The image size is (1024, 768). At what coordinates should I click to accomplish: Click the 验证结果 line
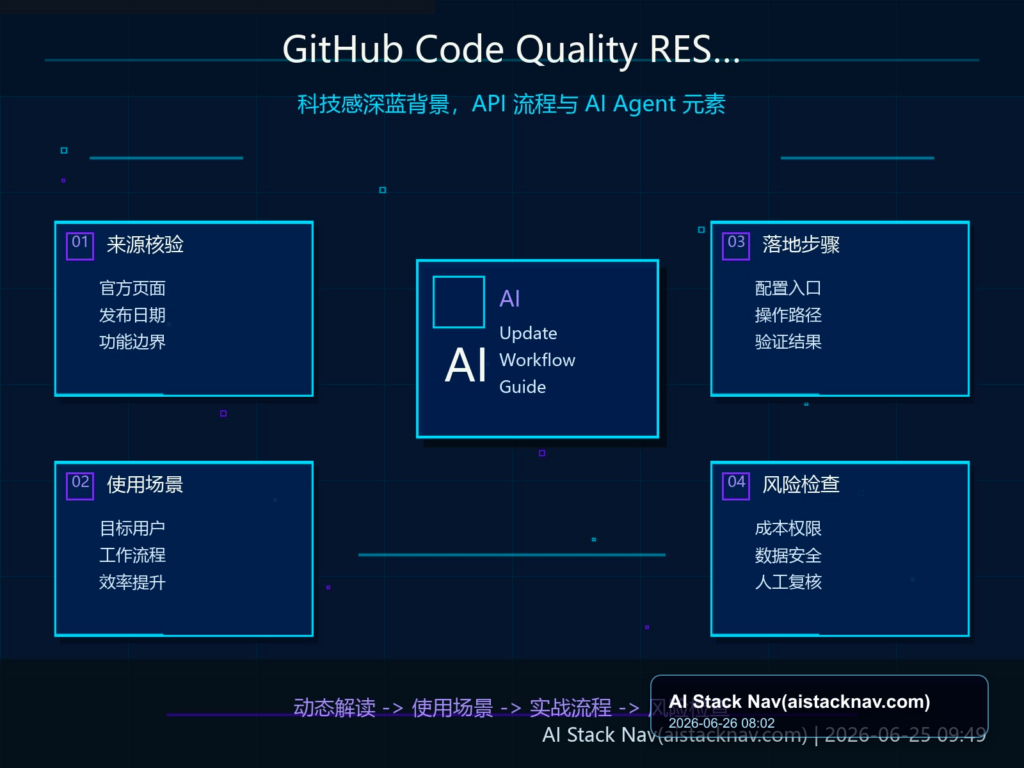click(x=788, y=342)
